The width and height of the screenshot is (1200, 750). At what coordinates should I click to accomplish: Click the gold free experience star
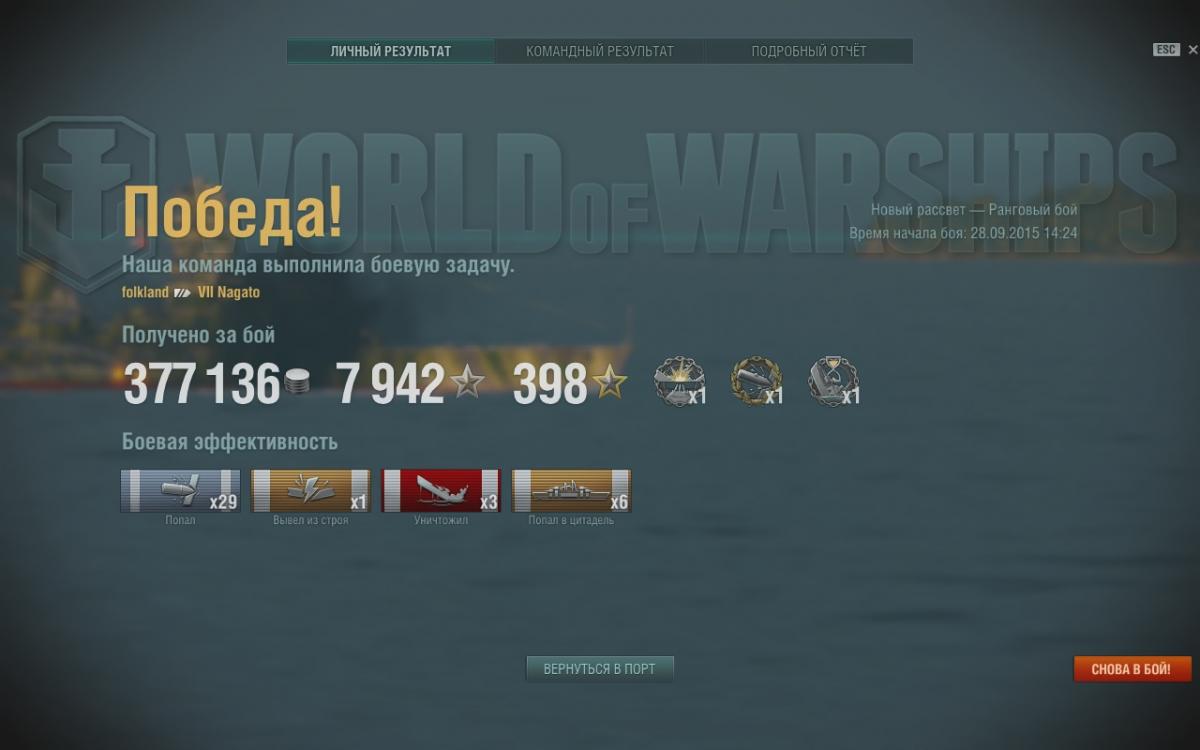click(x=610, y=382)
